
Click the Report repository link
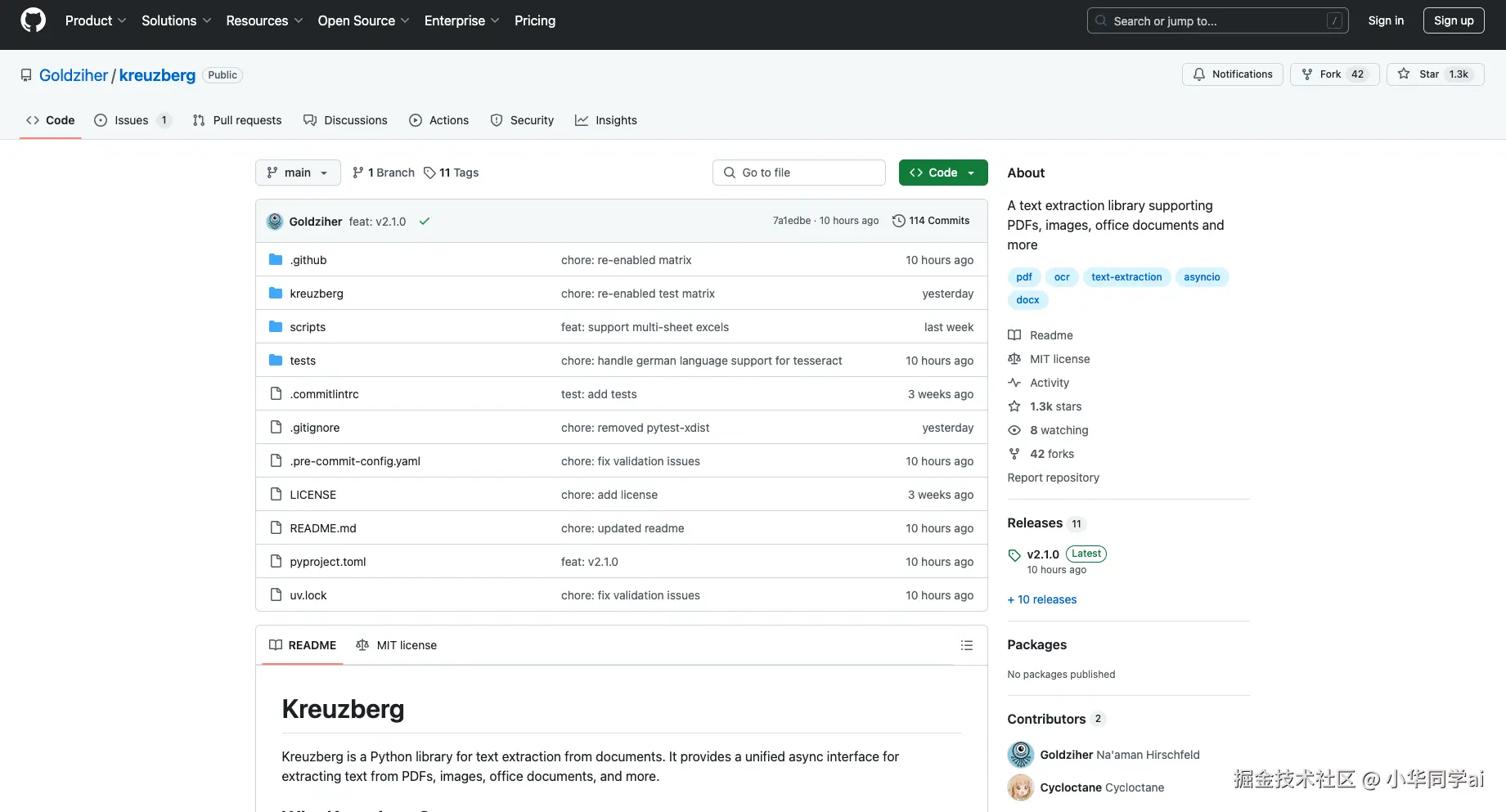pyautogui.click(x=1053, y=478)
